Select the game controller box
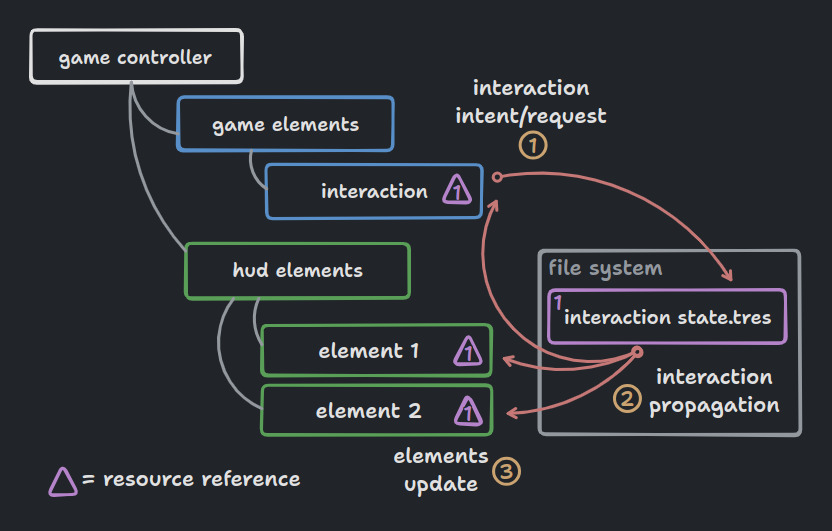 coord(136,56)
